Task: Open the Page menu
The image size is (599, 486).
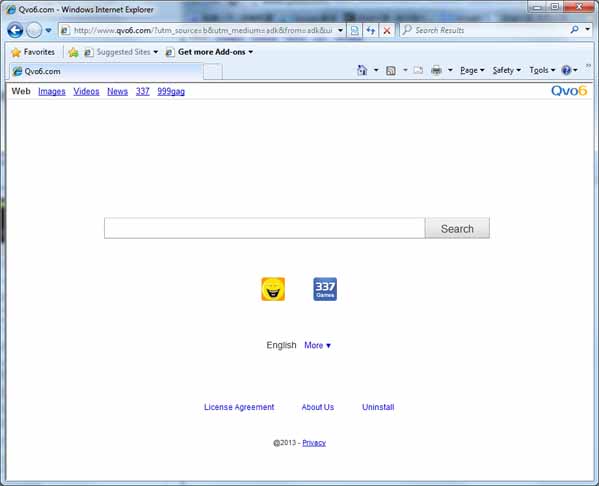Action: click(x=472, y=70)
